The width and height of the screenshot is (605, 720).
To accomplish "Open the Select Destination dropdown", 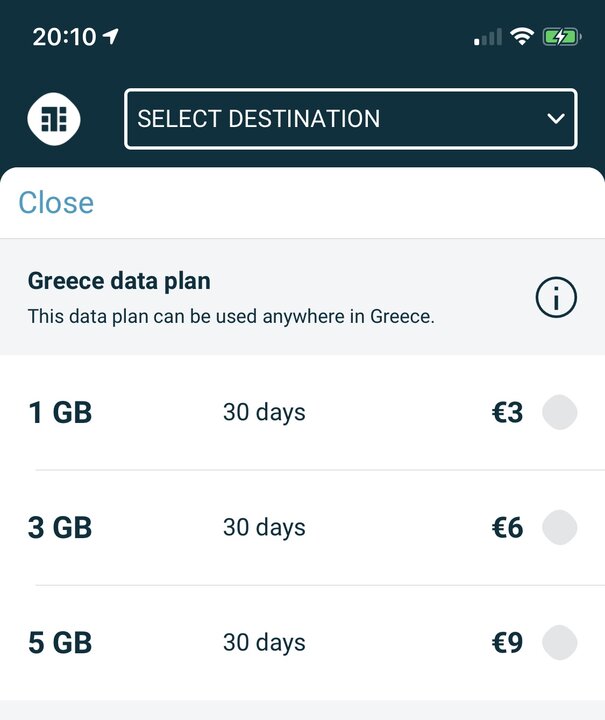I will (351, 119).
